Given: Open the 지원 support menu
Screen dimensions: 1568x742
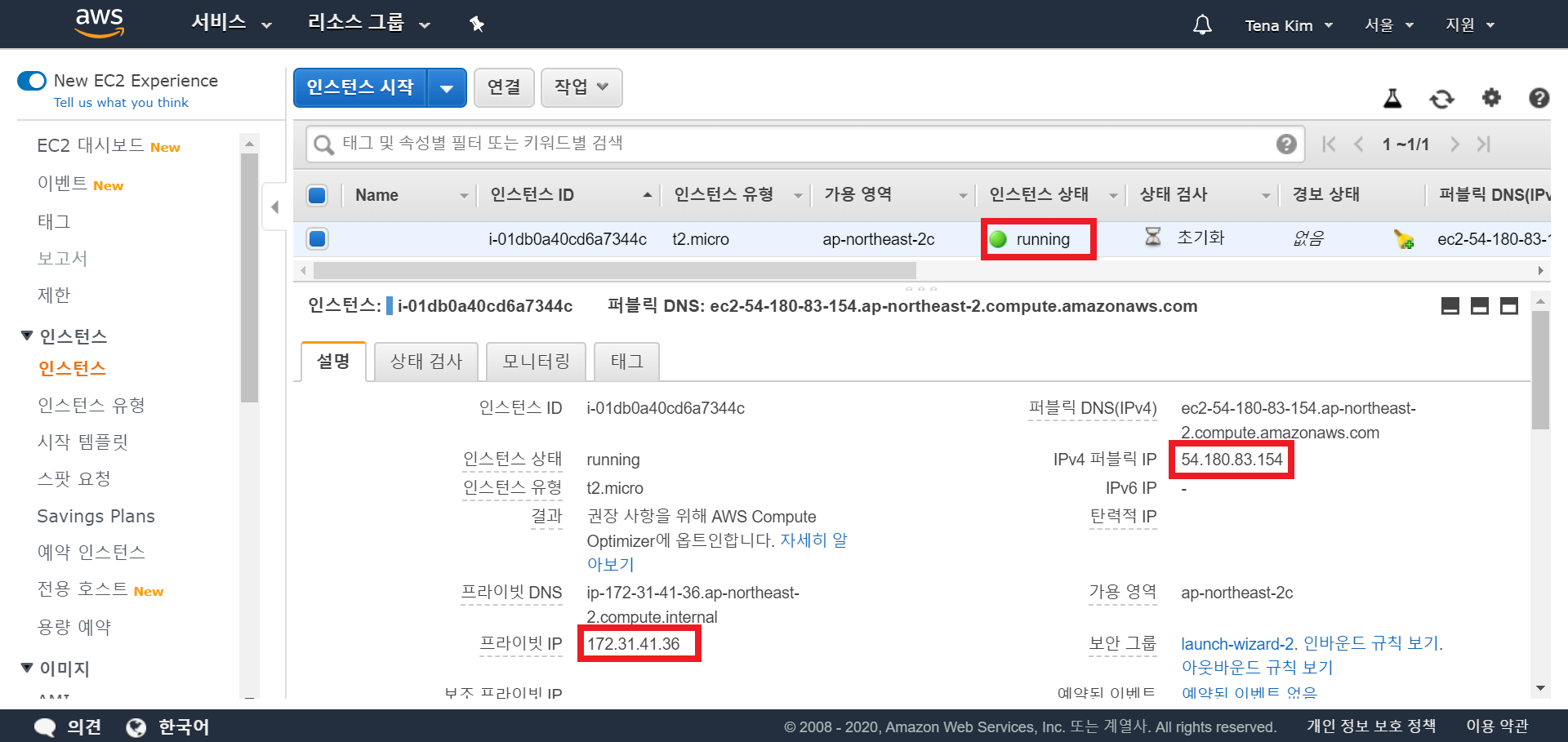Looking at the screenshot, I should coord(1469,25).
